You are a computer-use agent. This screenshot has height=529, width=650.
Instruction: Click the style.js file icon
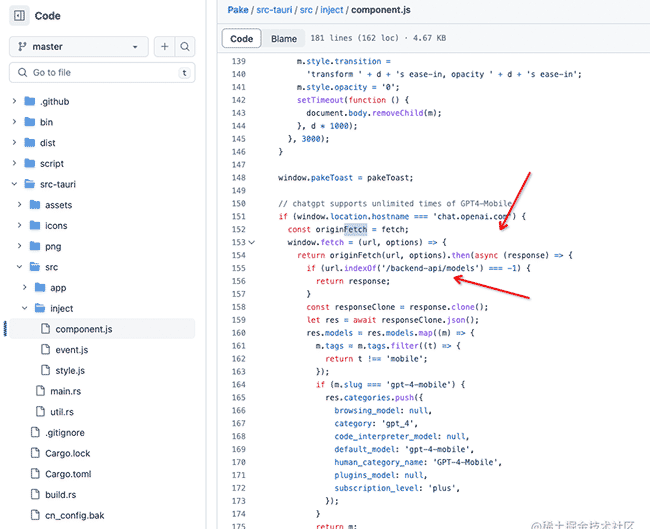[x=46, y=370]
